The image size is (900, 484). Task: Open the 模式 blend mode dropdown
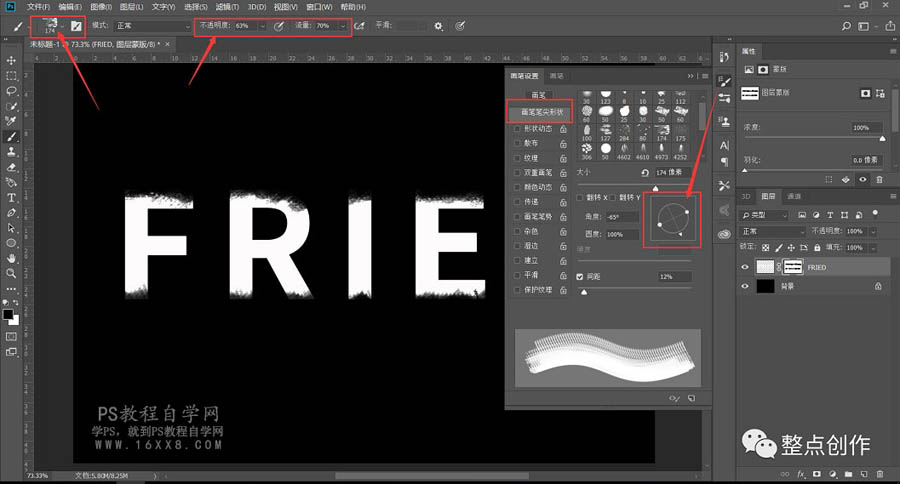(x=153, y=26)
